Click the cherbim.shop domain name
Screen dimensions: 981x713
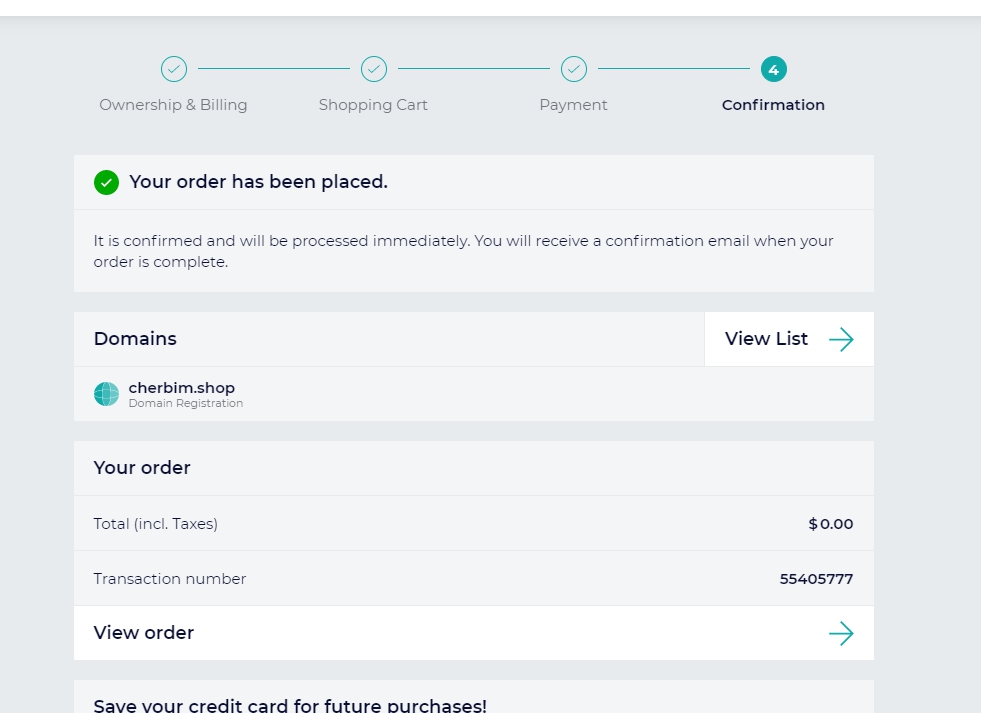pyautogui.click(x=181, y=388)
